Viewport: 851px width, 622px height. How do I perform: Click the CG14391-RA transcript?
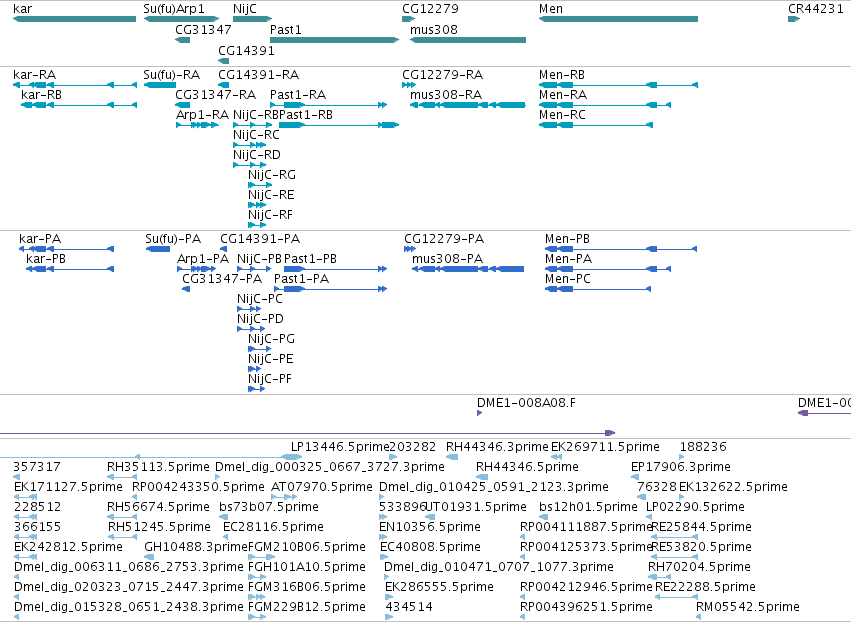click(224, 85)
